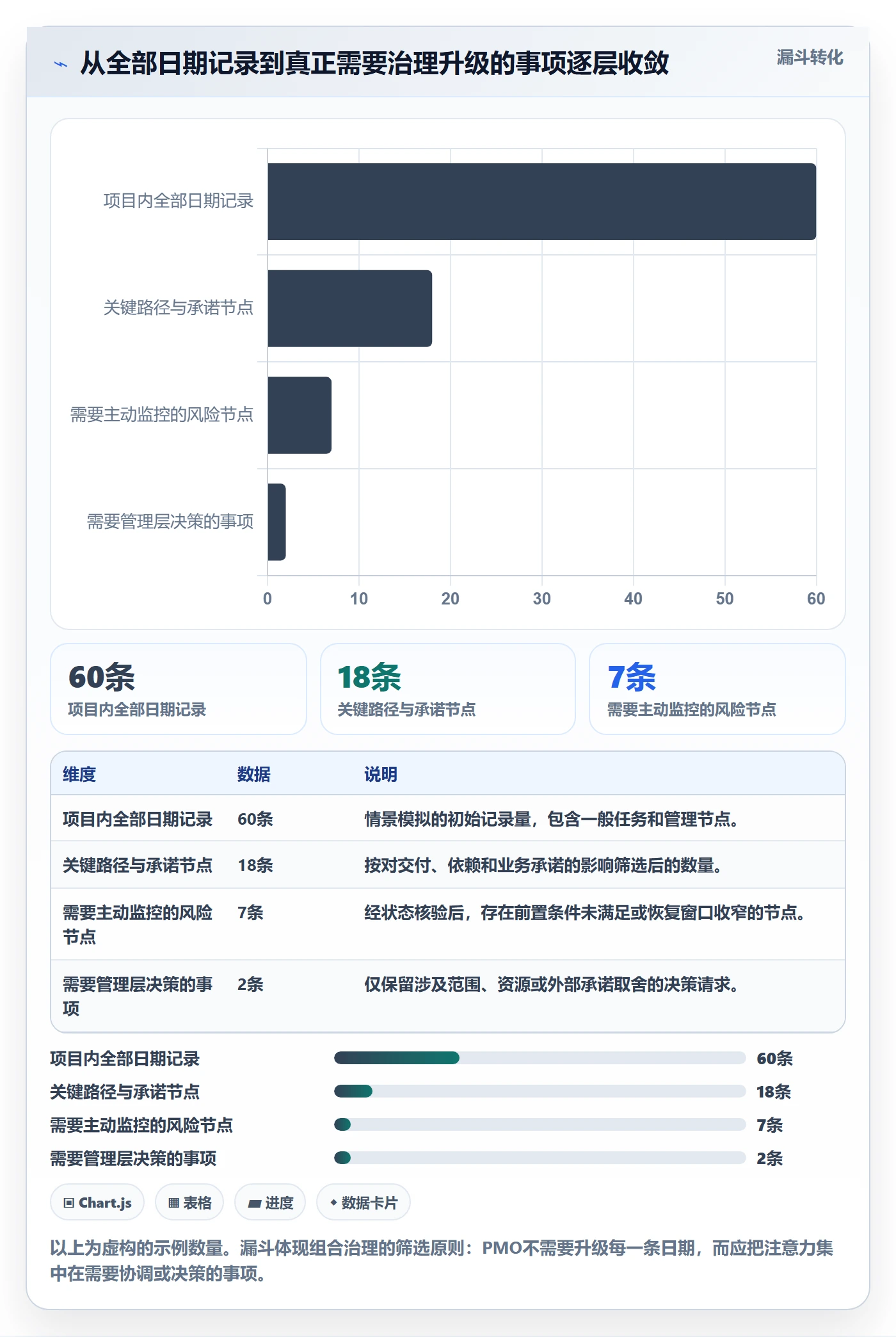896x1337 pixels.
Task: Click the 项目内全部日期记录 label in the progress list
Action: (x=125, y=1058)
